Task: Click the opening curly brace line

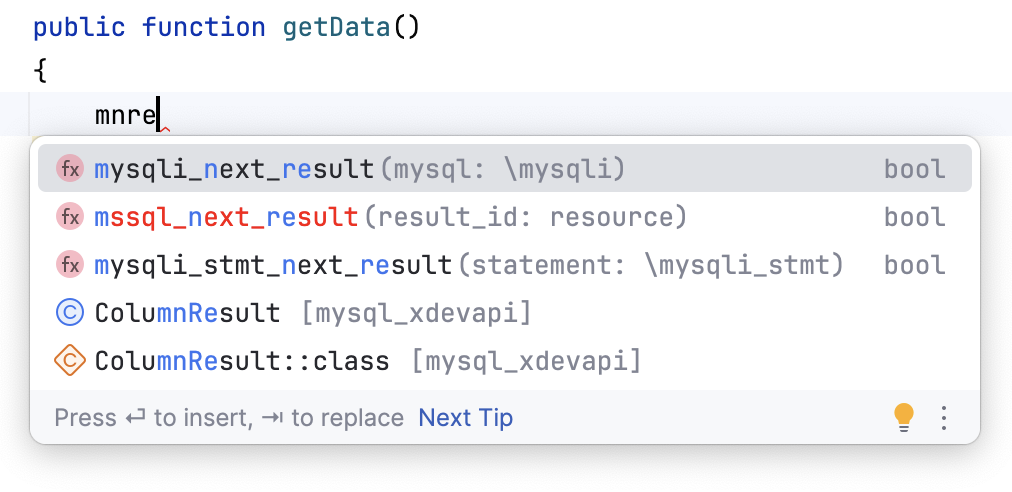Action: tap(41, 71)
